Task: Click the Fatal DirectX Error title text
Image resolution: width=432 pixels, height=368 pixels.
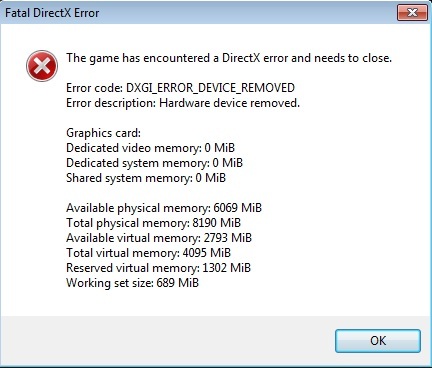Action: tap(52, 13)
